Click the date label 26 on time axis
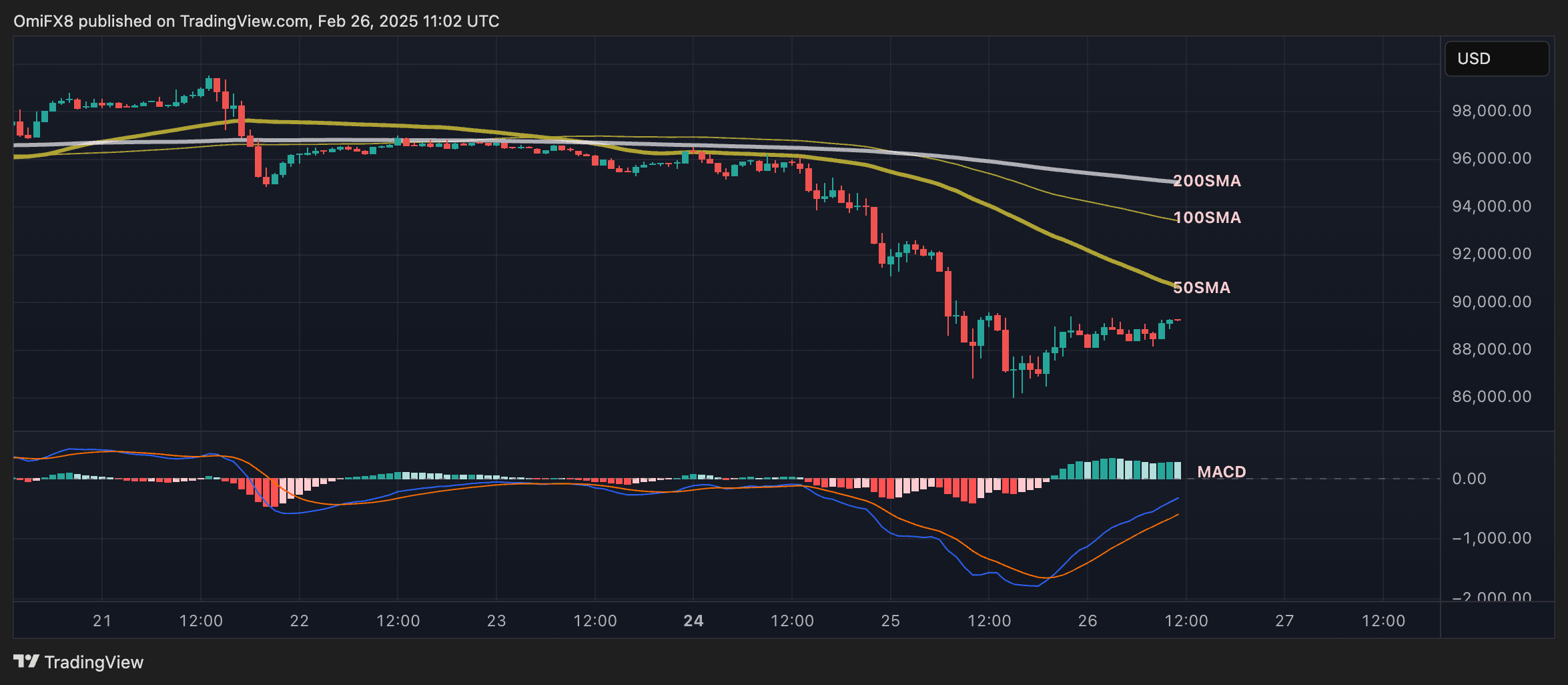Screen dimensions: 1568x685 coord(1088,621)
